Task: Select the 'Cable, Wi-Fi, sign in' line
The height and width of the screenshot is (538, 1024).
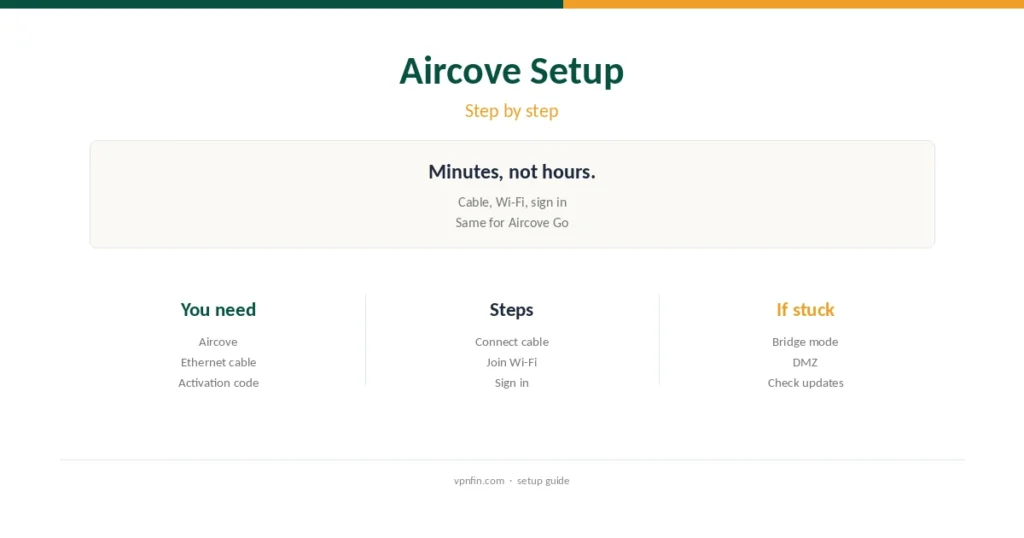Action: pos(511,202)
